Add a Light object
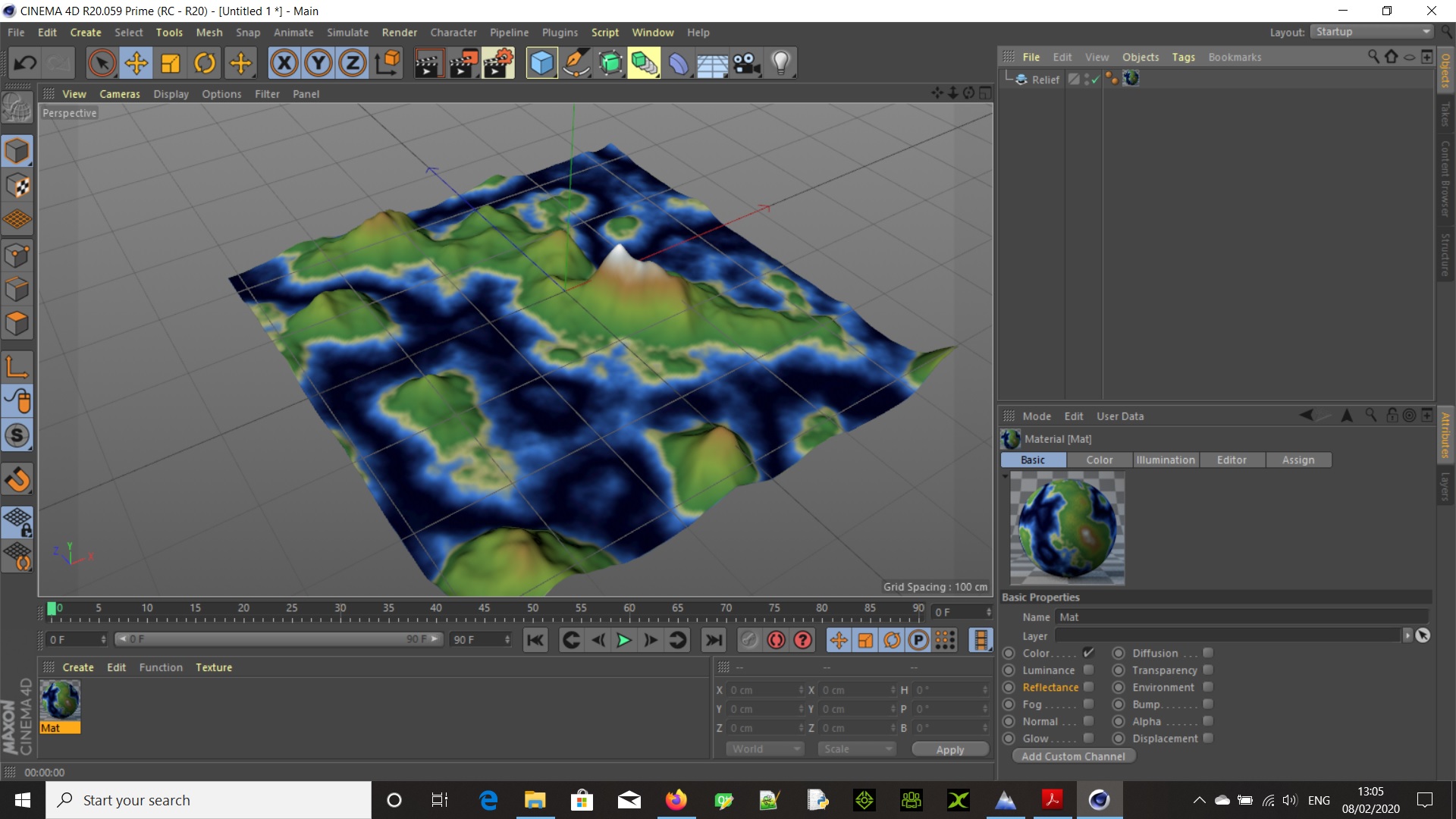This screenshot has width=1456, height=819. click(x=781, y=63)
